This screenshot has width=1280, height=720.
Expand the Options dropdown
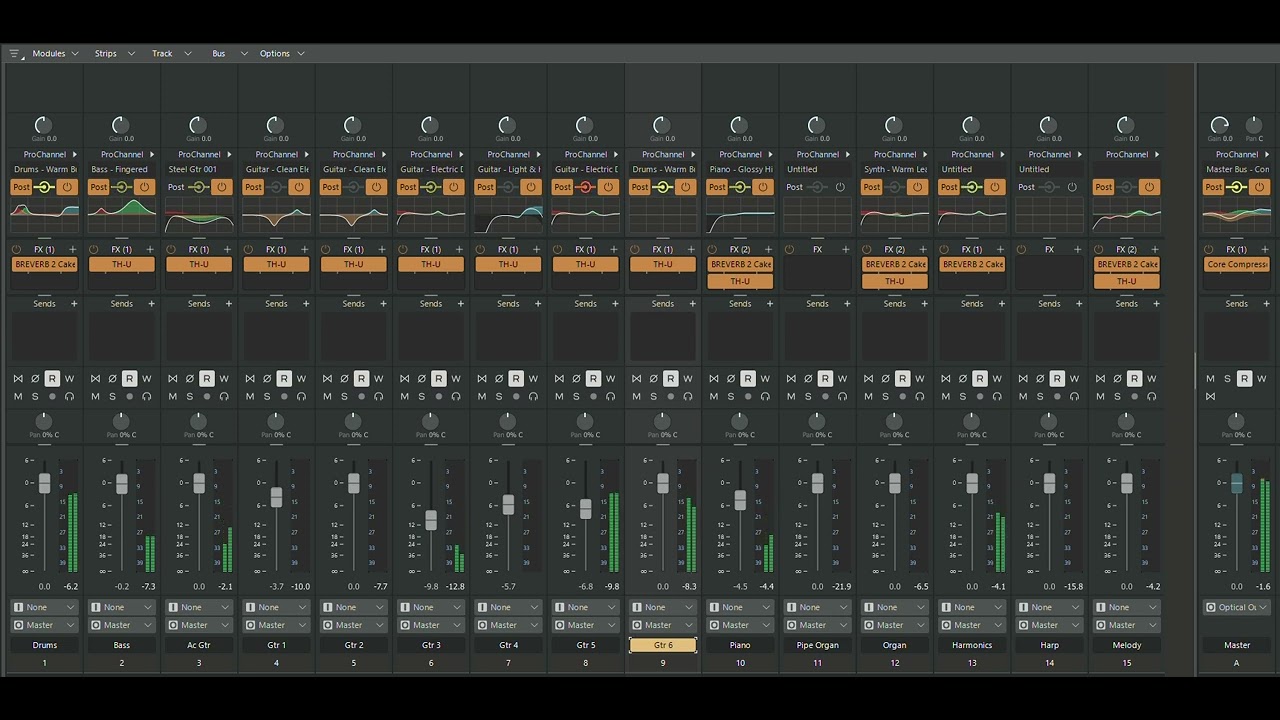(282, 54)
